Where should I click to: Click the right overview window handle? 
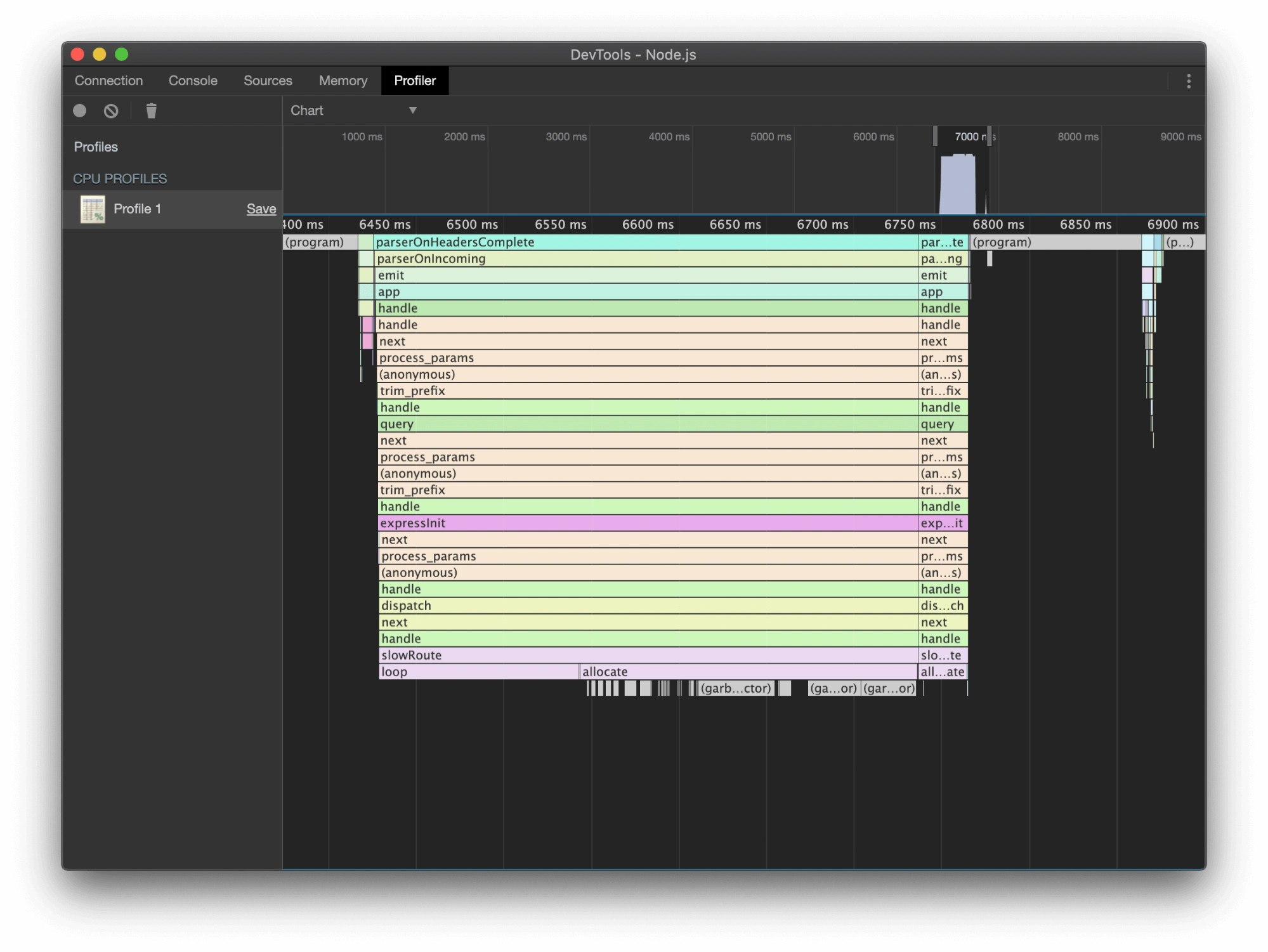click(x=989, y=136)
